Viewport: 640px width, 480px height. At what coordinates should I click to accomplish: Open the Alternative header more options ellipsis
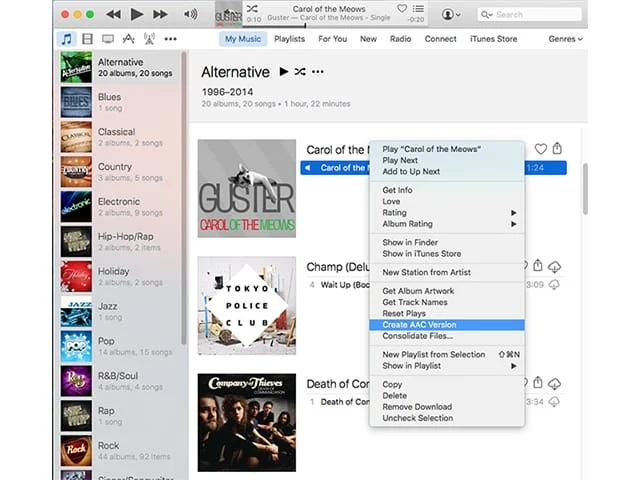pos(318,72)
